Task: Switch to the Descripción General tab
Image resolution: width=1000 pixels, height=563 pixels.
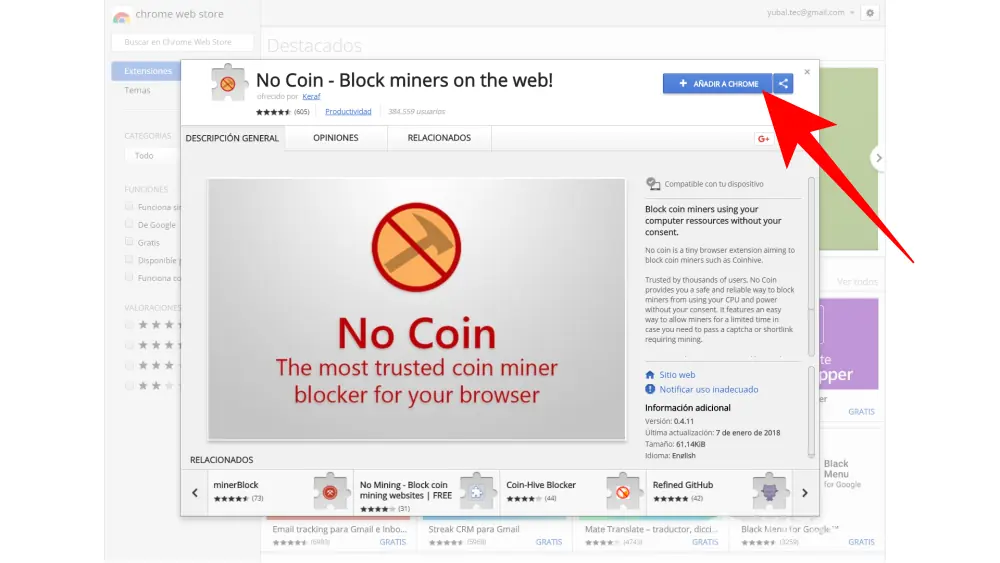Action: [232, 138]
